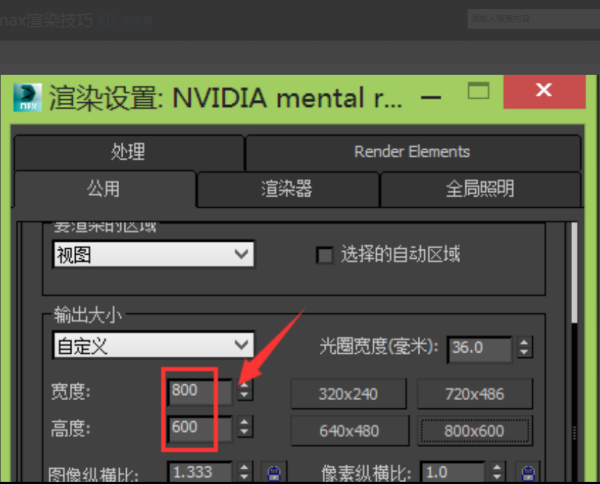The image size is (600, 484).
Task: Click the speaker icon beside the page title
Action: [107, 20]
